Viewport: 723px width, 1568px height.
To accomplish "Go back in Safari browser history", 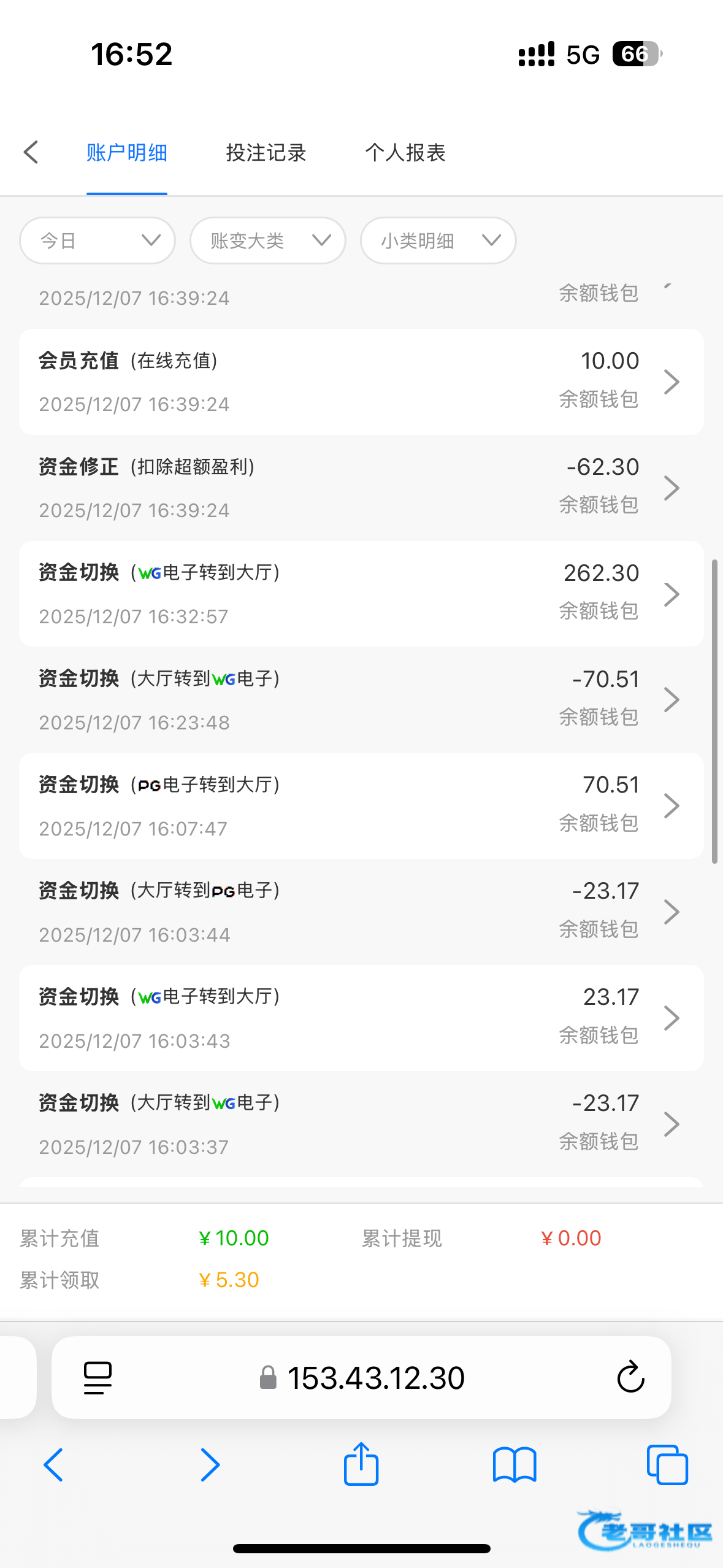I will pyautogui.click(x=53, y=1464).
